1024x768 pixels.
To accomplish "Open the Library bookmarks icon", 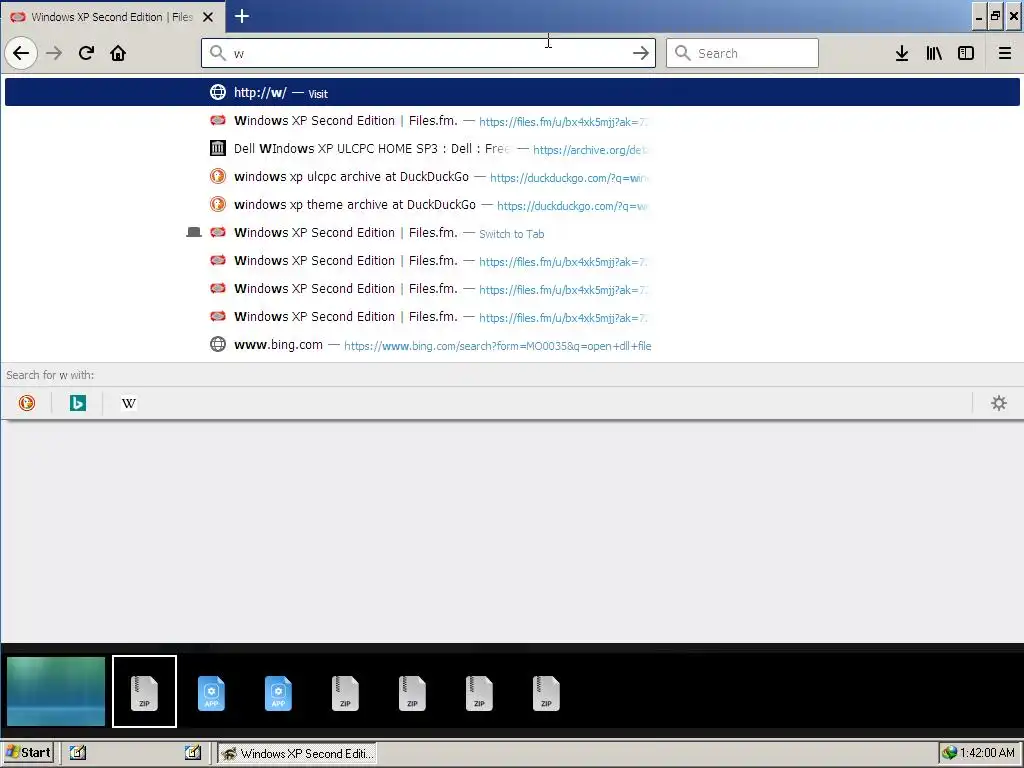I will [x=934, y=53].
